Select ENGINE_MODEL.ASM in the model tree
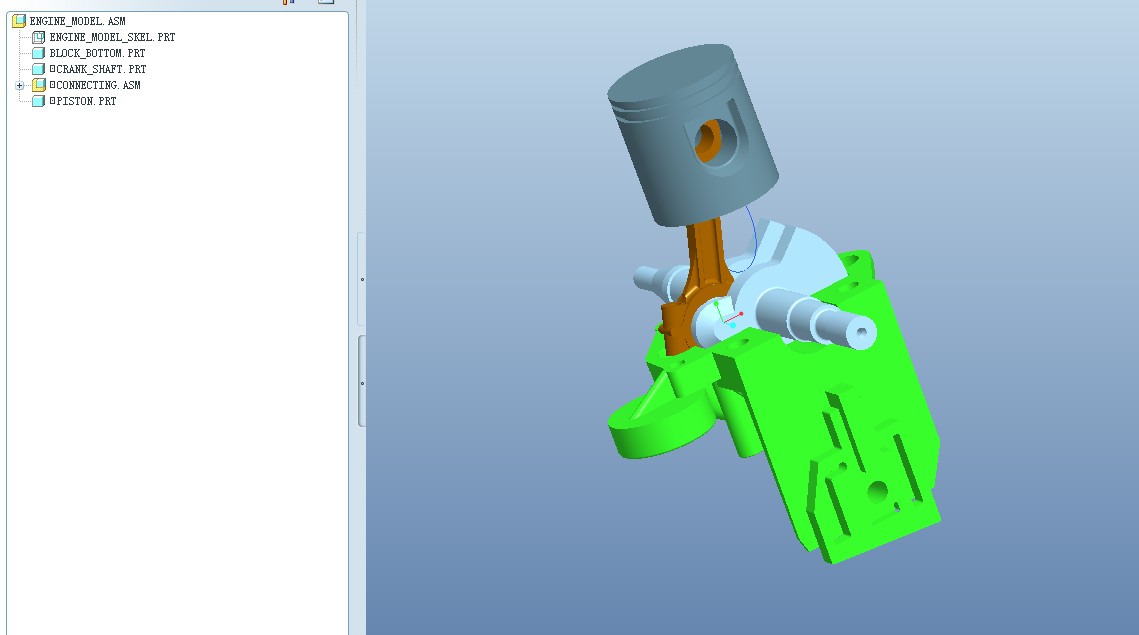The height and width of the screenshot is (635, 1139). [x=78, y=21]
